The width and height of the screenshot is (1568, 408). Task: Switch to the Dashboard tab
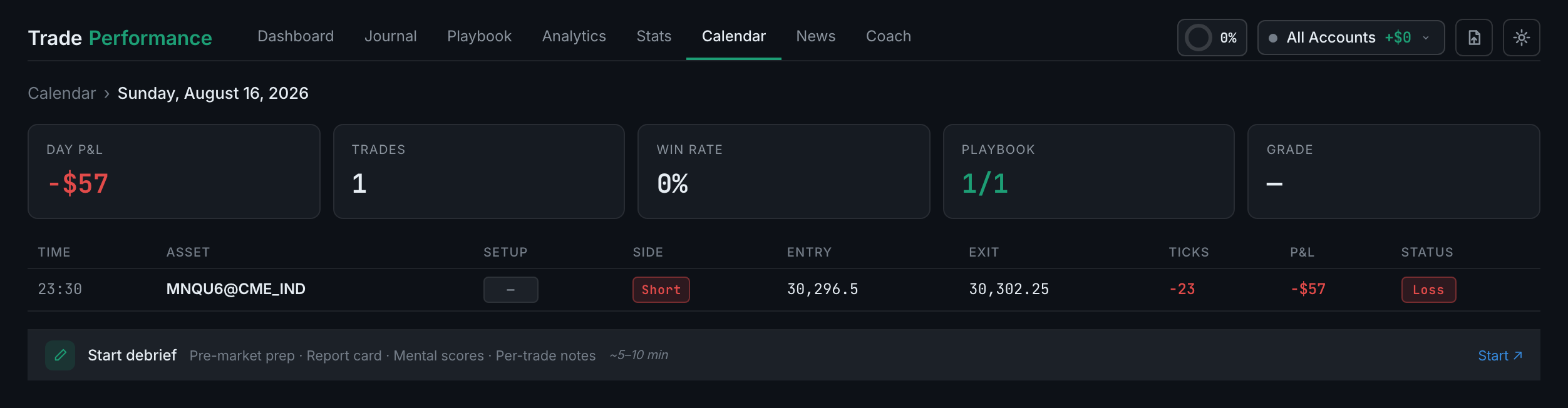click(296, 36)
